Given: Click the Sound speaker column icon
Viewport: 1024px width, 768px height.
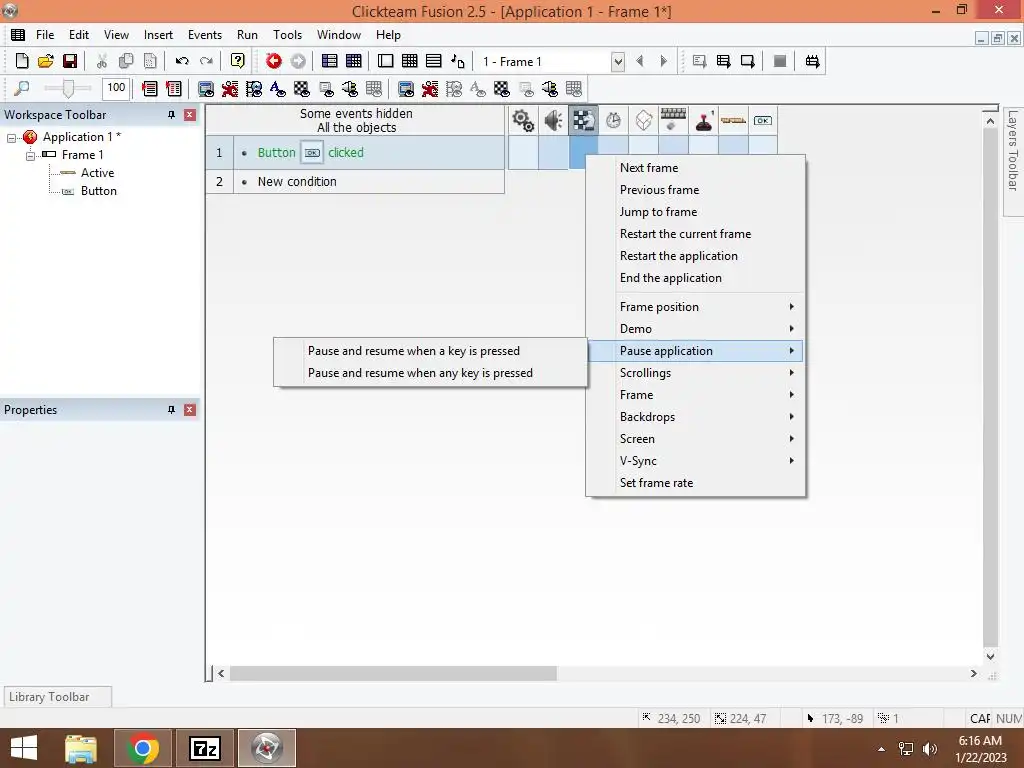Looking at the screenshot, I should (553, 121).
